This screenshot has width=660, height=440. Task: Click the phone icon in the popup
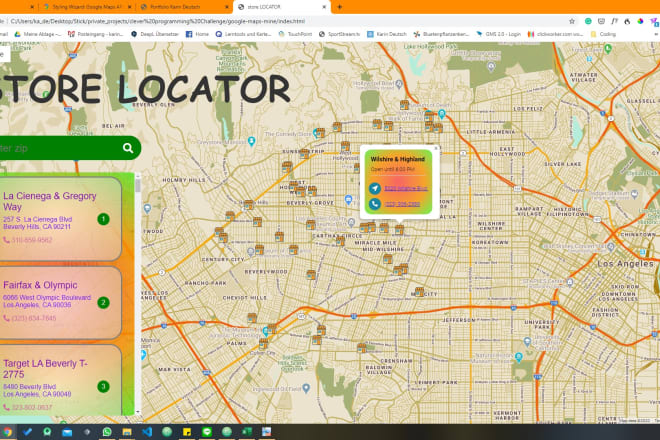[375, 204]
